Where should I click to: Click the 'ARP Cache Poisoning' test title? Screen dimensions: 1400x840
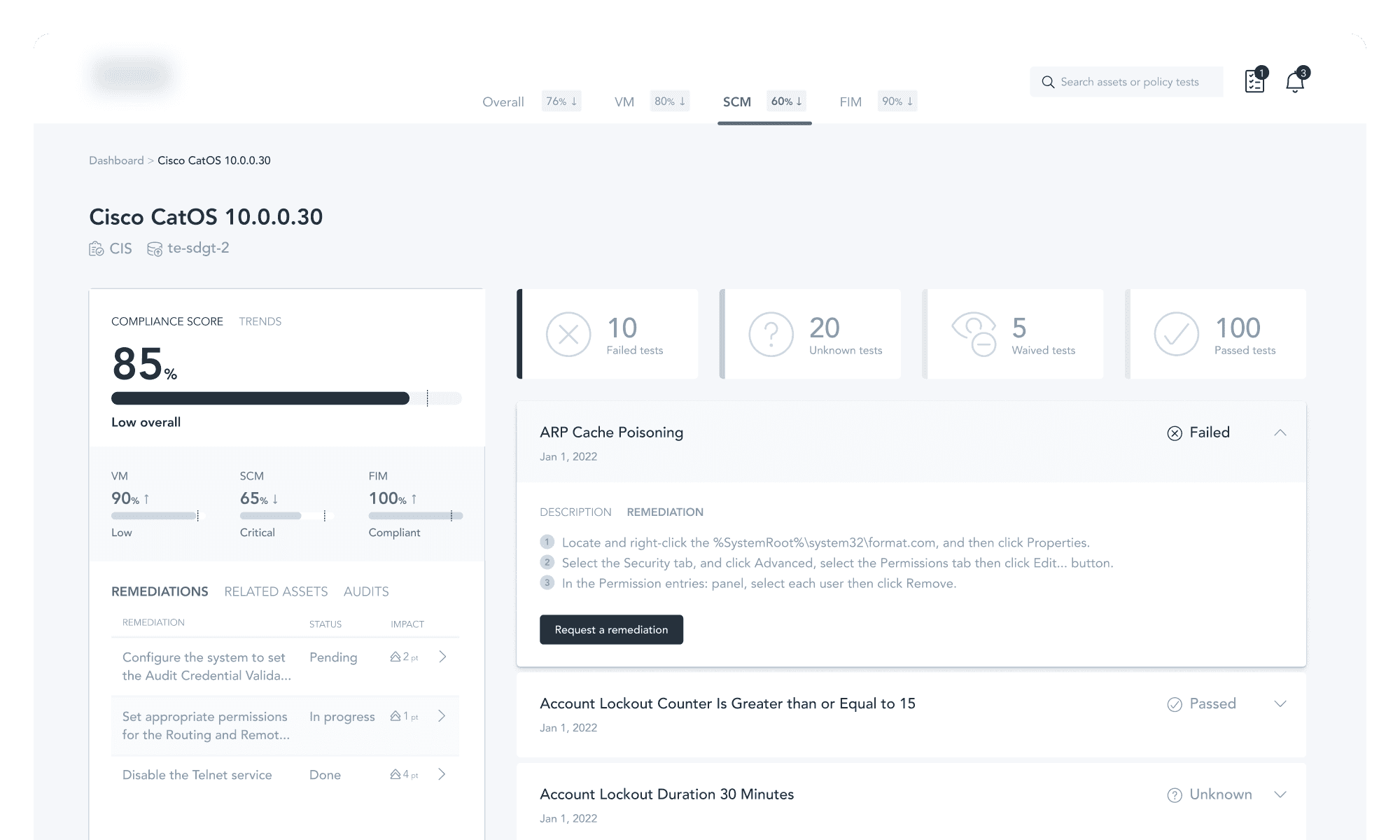tap(612, 433)
